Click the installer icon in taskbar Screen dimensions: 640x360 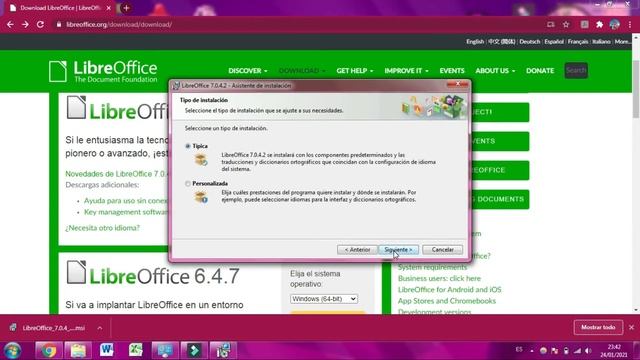[x=223, y=351]
